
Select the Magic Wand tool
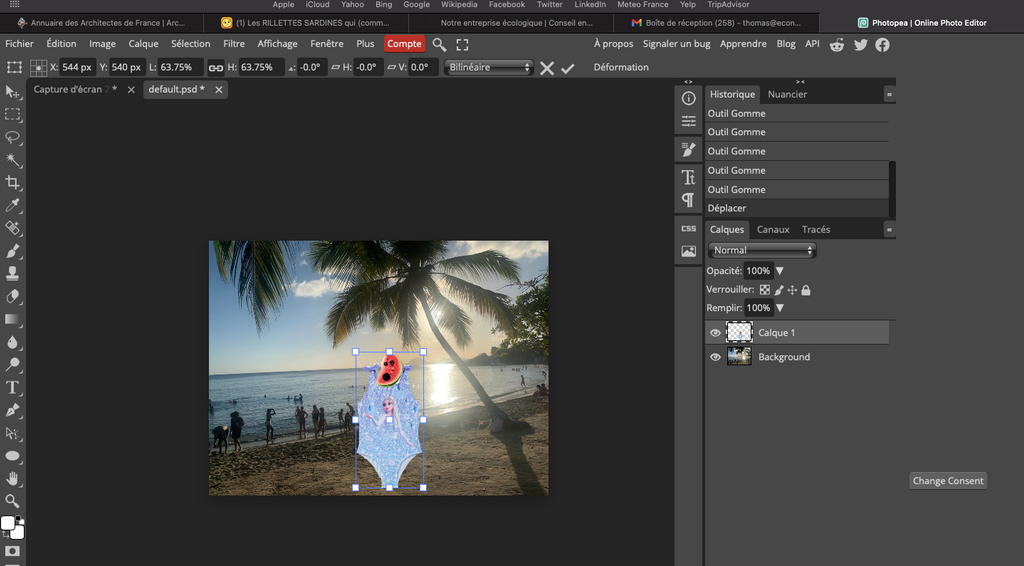coord(13,160)
